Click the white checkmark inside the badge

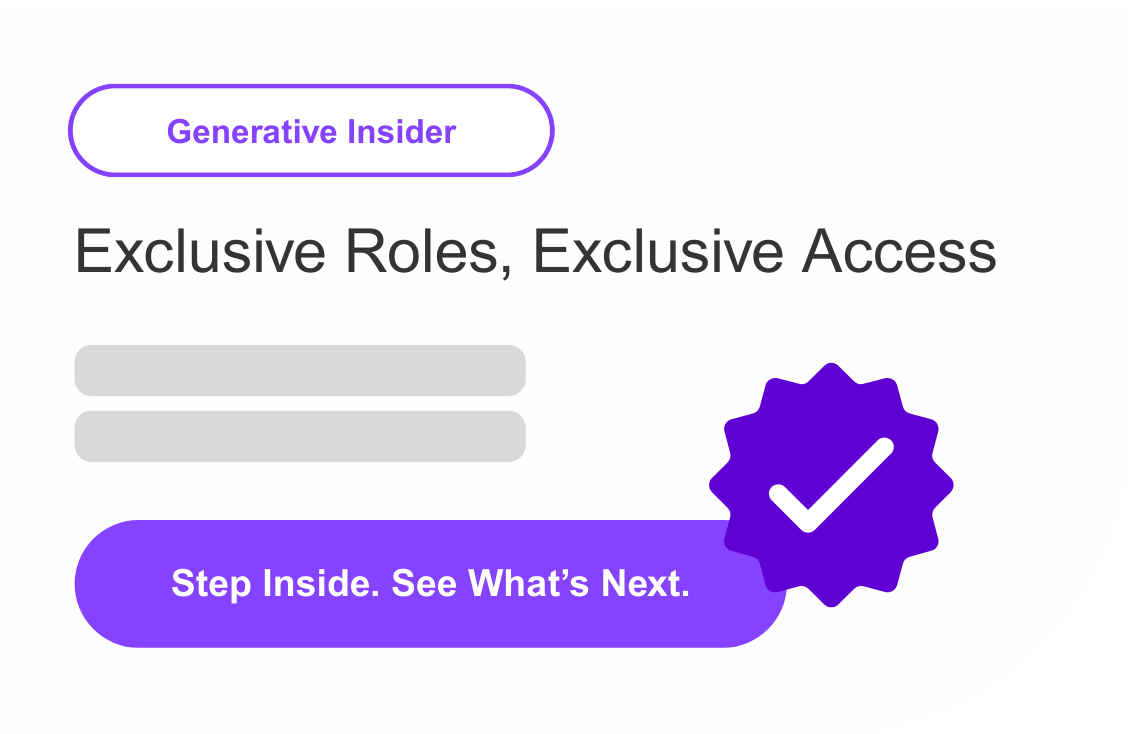pos(830,485)
